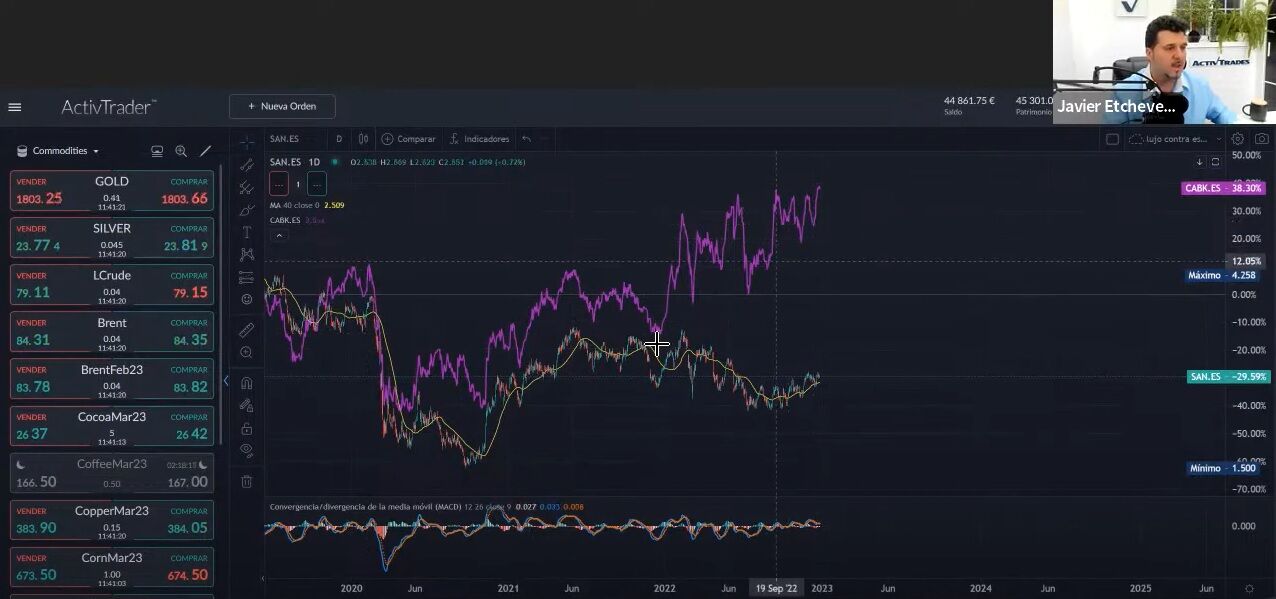Open the candlestick chart style selector
This screenshot has width=1276, height=599.
363,139
